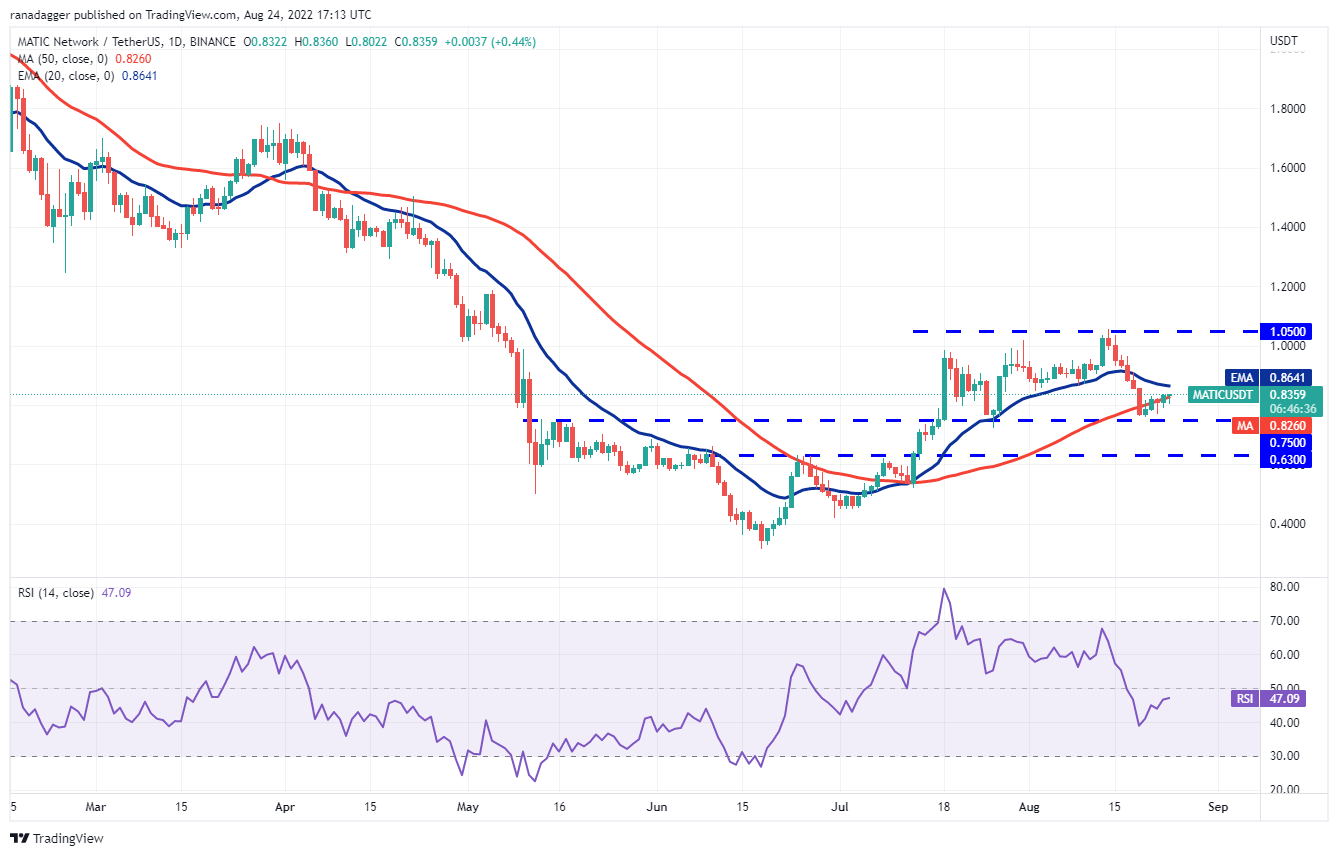The width and height of the screenshot is (1338, 856).
Task: Select the MA (50, close, 0) legend
Action: tap(62, 59)
